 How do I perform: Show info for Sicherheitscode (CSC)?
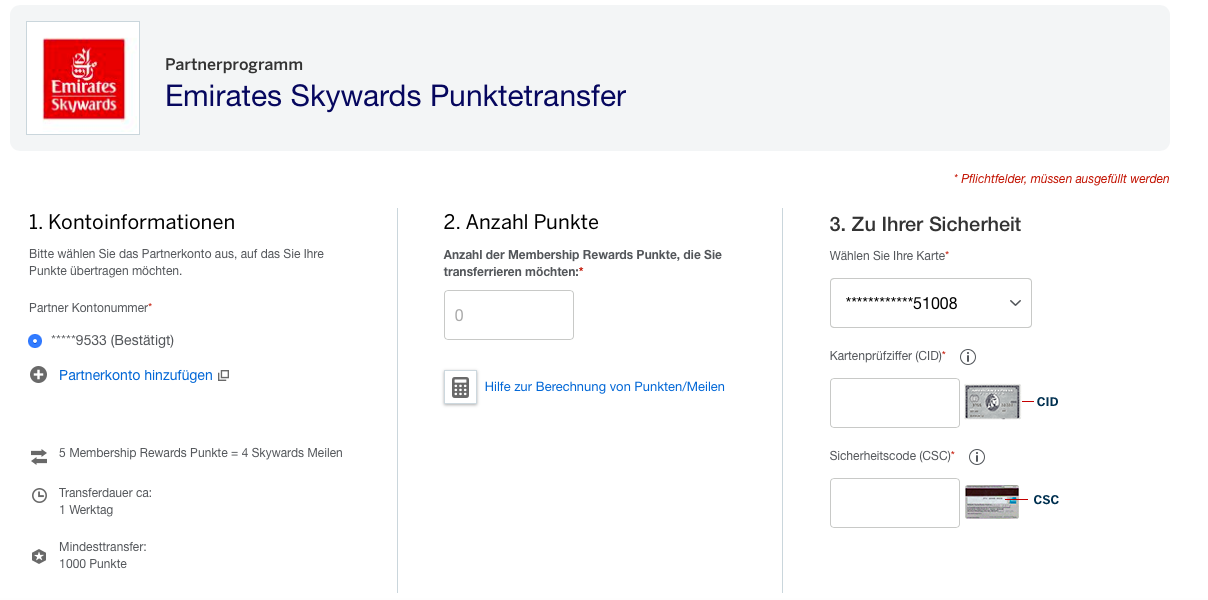point(977,457)
